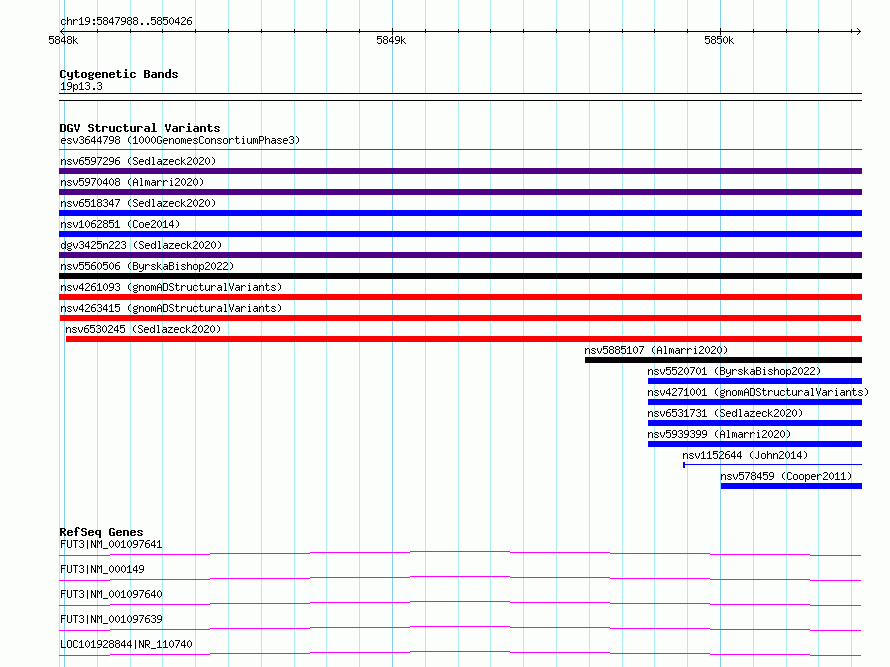Screen dimensions: 890x667
Task: Select the blue bar under nsv6531731
Action: click(x=755, y=423)
